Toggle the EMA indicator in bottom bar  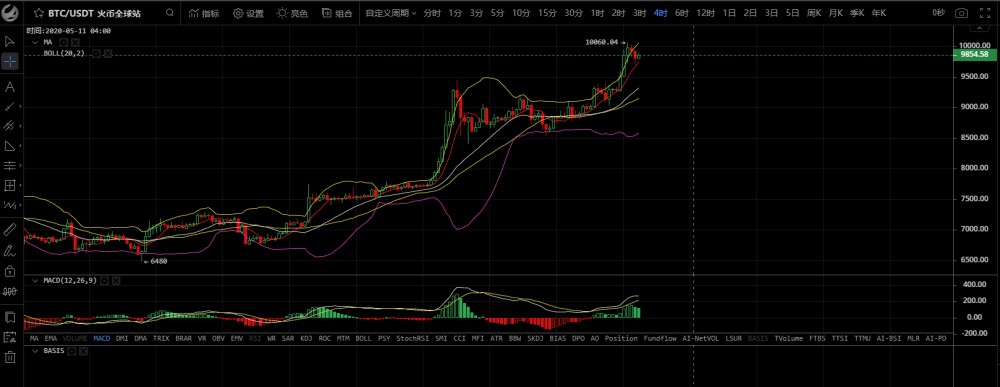click(51, 338)
